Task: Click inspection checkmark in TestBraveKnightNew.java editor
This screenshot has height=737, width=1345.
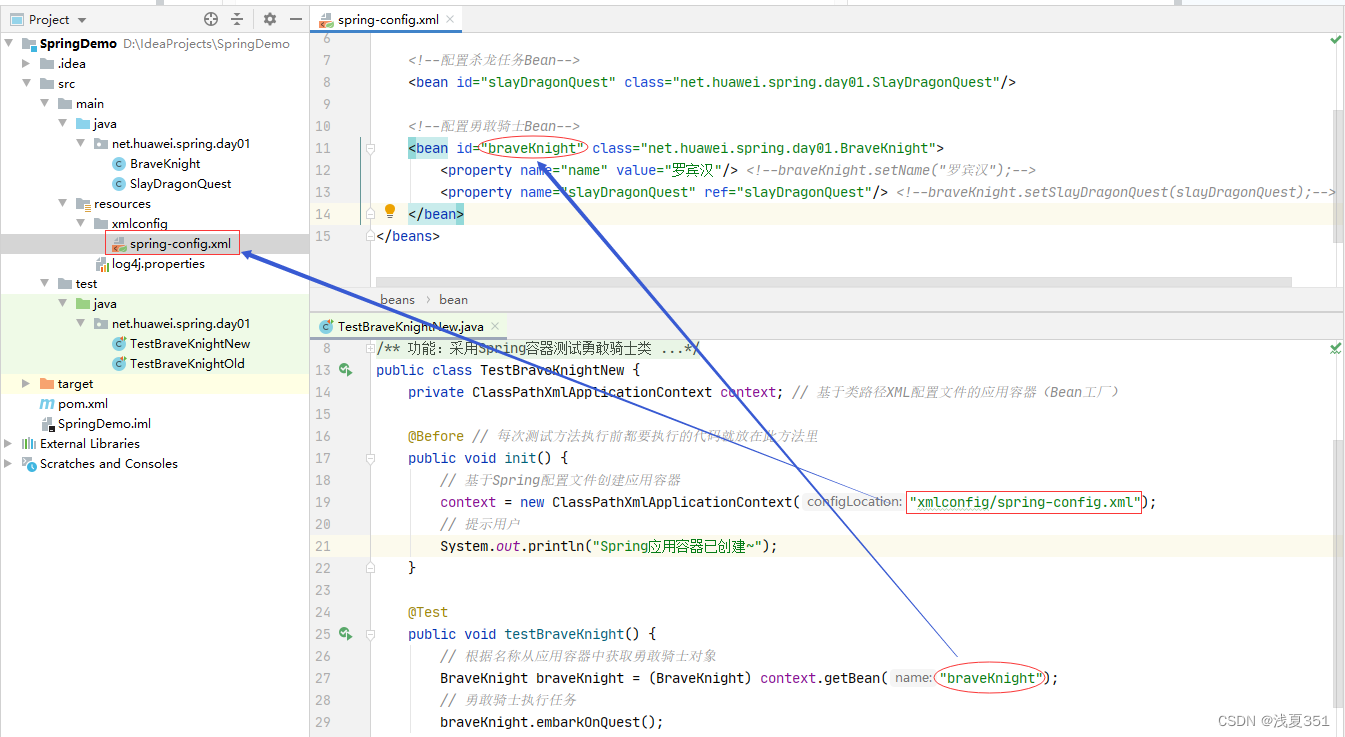Action: (1335, 348)
